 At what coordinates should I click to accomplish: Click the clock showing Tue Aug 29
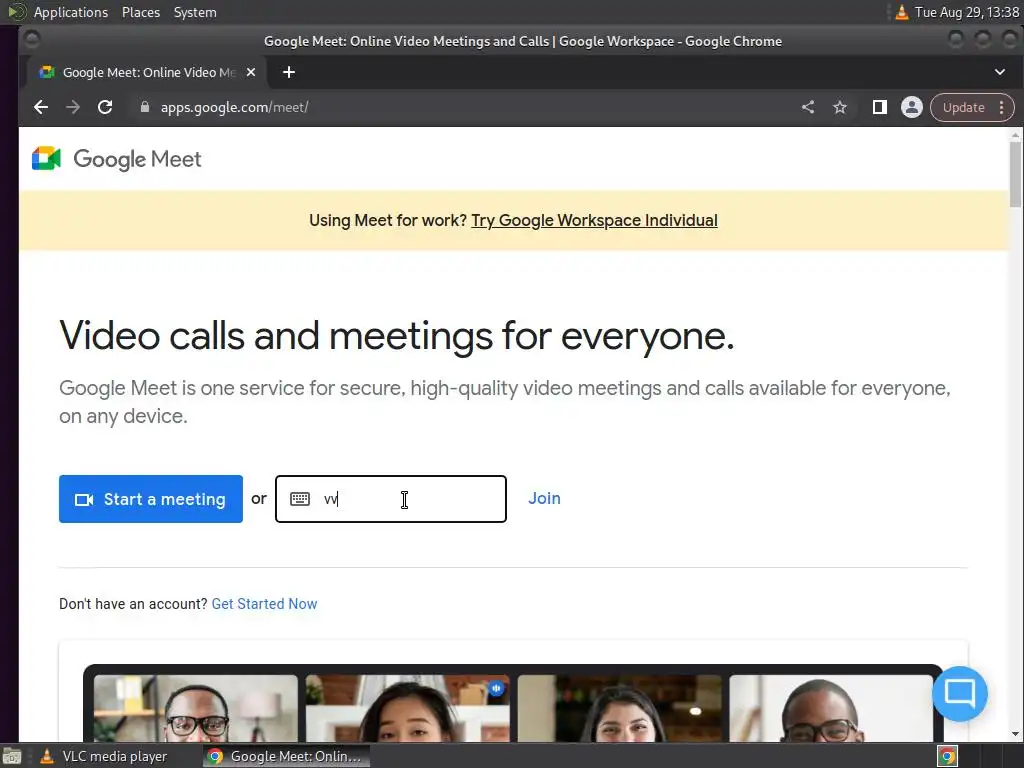click(967, 12)
